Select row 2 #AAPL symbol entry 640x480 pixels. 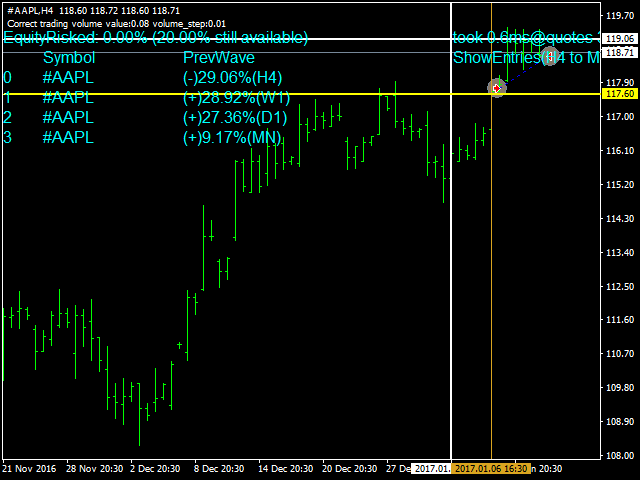(x=68, y=117)
